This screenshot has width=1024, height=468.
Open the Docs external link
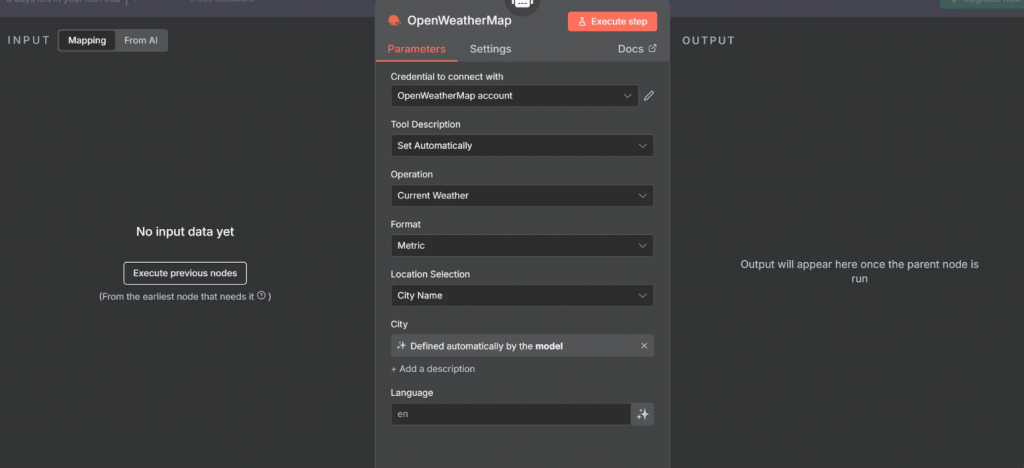[x=637, y=49]
